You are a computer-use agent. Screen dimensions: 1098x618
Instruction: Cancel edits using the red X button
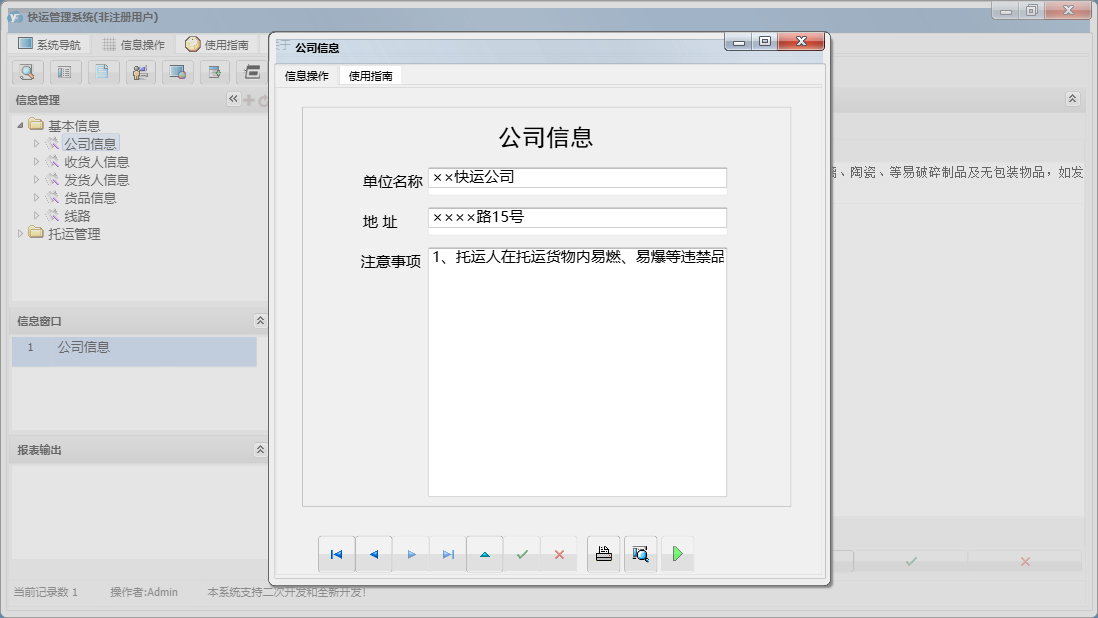coord(560,553)
